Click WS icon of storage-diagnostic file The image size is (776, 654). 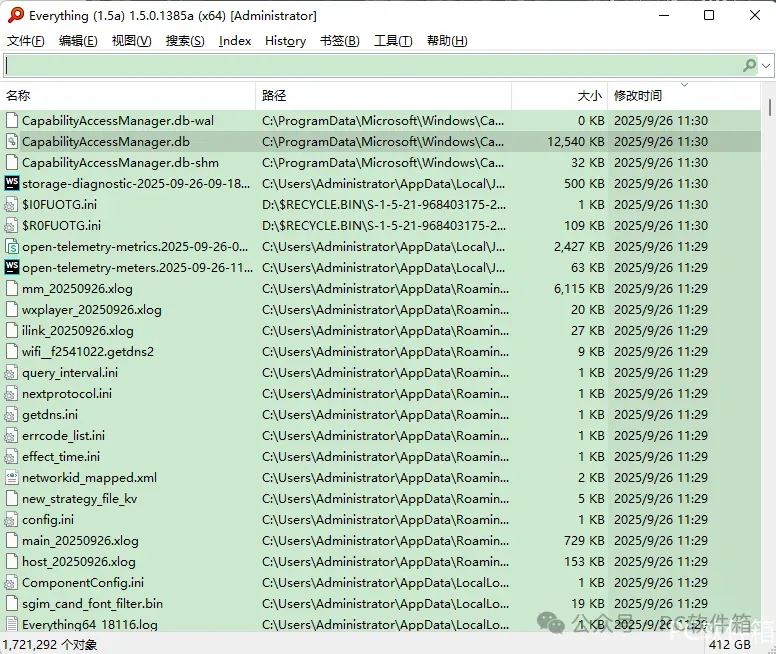pos(11,183)
